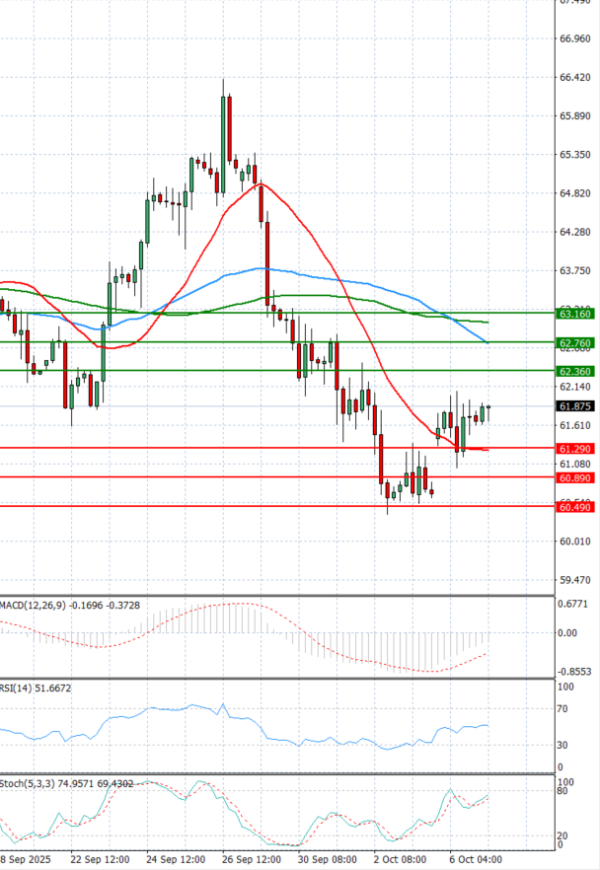Click the 59.470 price axis label
Screen dimensions: 600x870
[573, 580]
